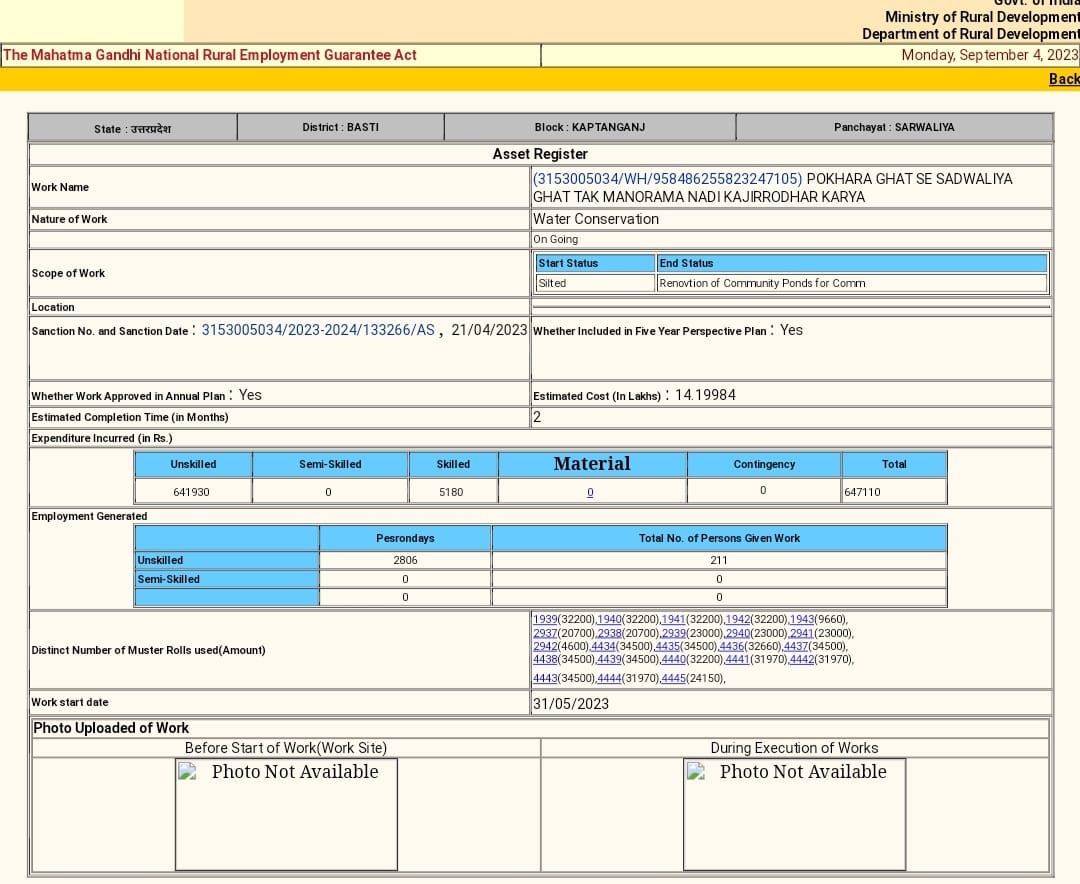Click the Material column header
The height and width of the screenshot is (884, 1080).
click(x=592, y=464)
